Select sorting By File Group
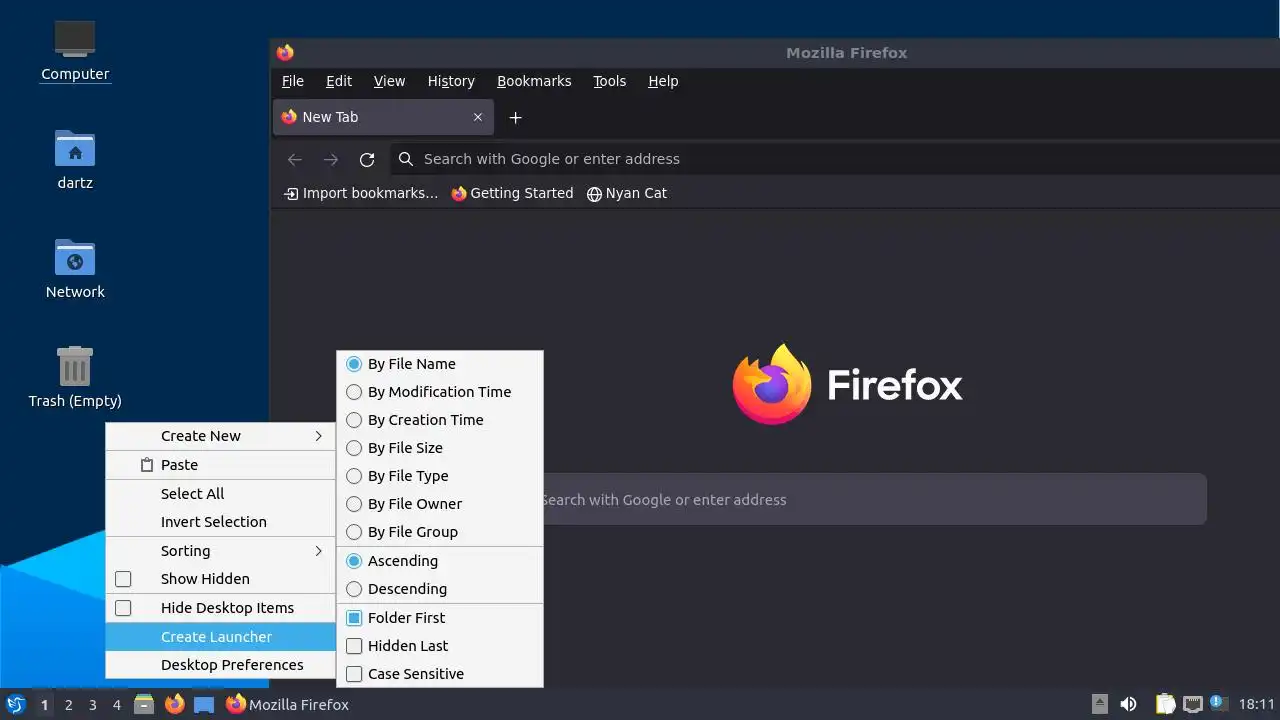The image size is (1280, 720). 440,532
